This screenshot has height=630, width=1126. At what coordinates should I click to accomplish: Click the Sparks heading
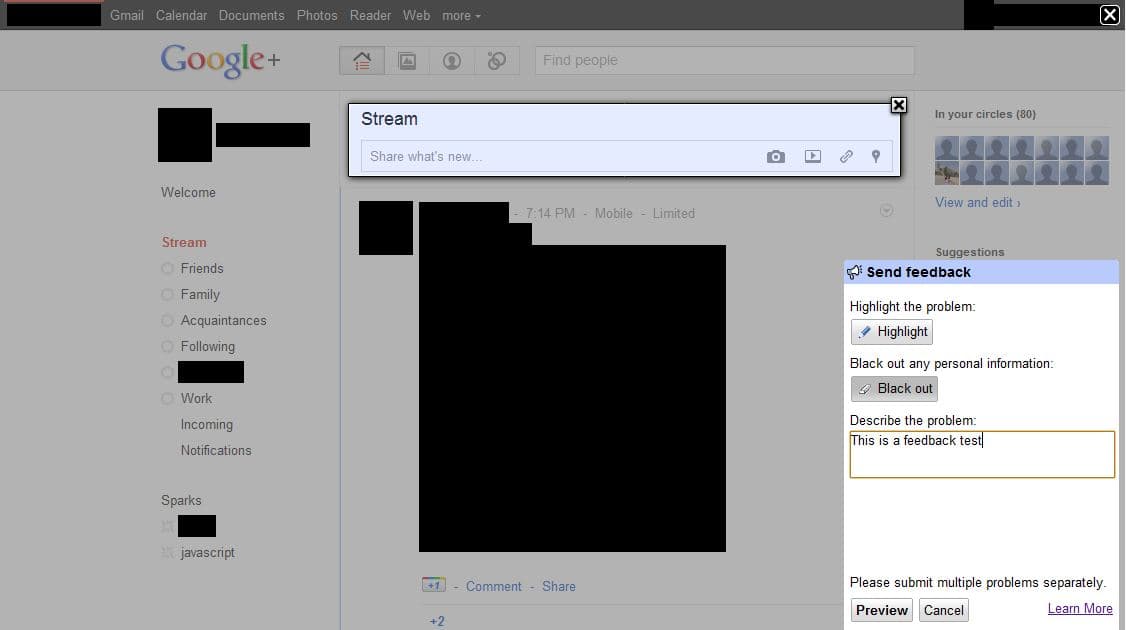coord(181,501)
